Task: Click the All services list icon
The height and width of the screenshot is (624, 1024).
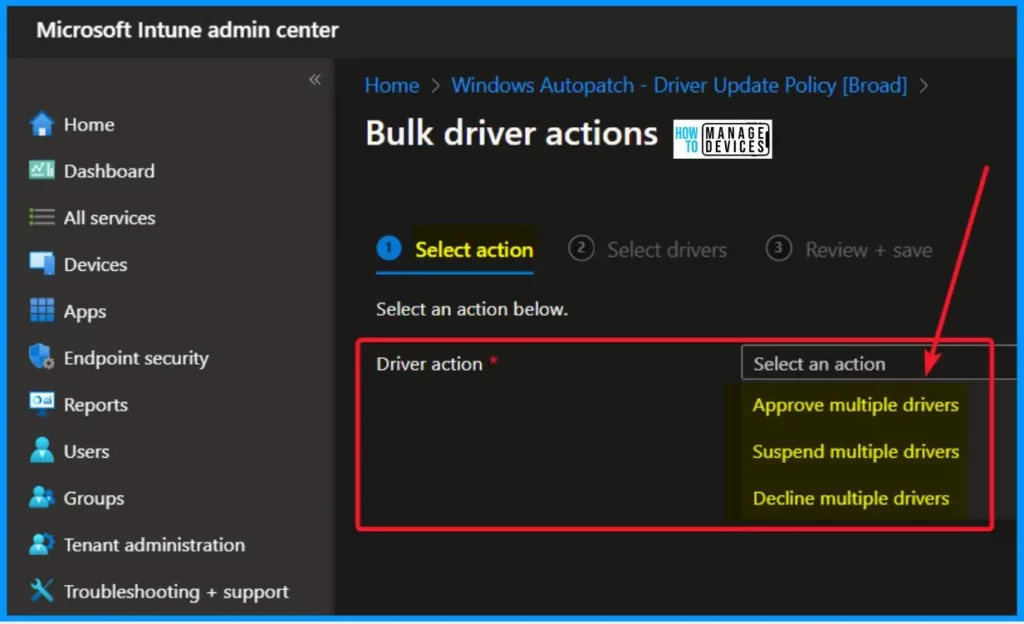Action: [x=42, y=217]
